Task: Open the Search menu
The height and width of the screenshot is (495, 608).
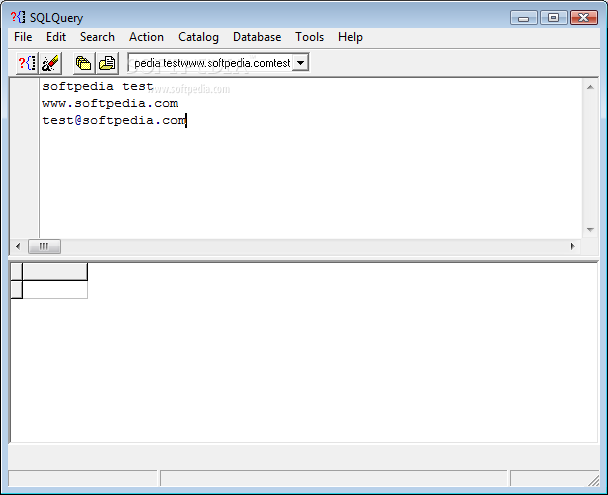Action: (97, 37)
